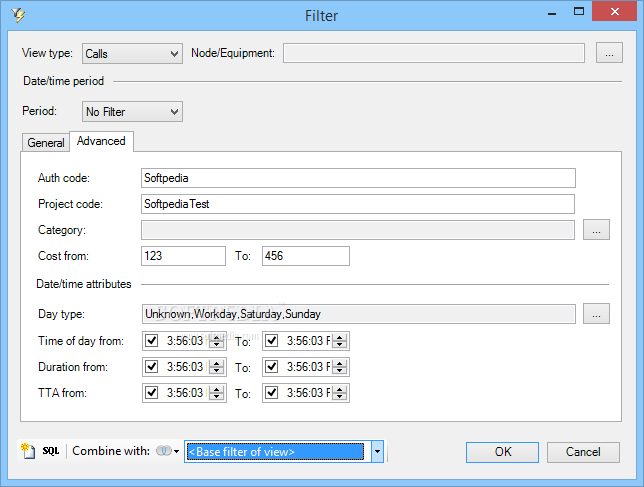Click the Cancel button
Image resolution: width=644 pixels, height=487 pixels.
pyautogui.click(x=583, y=452)
